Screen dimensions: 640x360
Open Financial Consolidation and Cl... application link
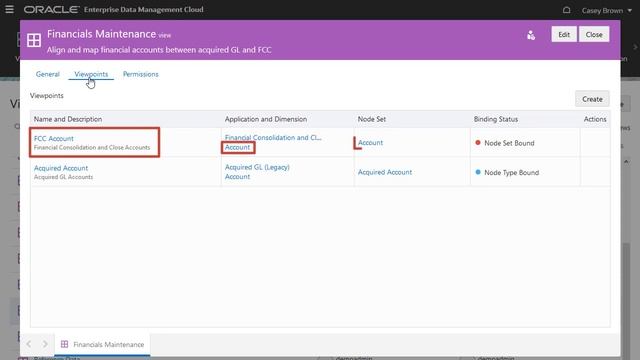[x=273, y=138]
